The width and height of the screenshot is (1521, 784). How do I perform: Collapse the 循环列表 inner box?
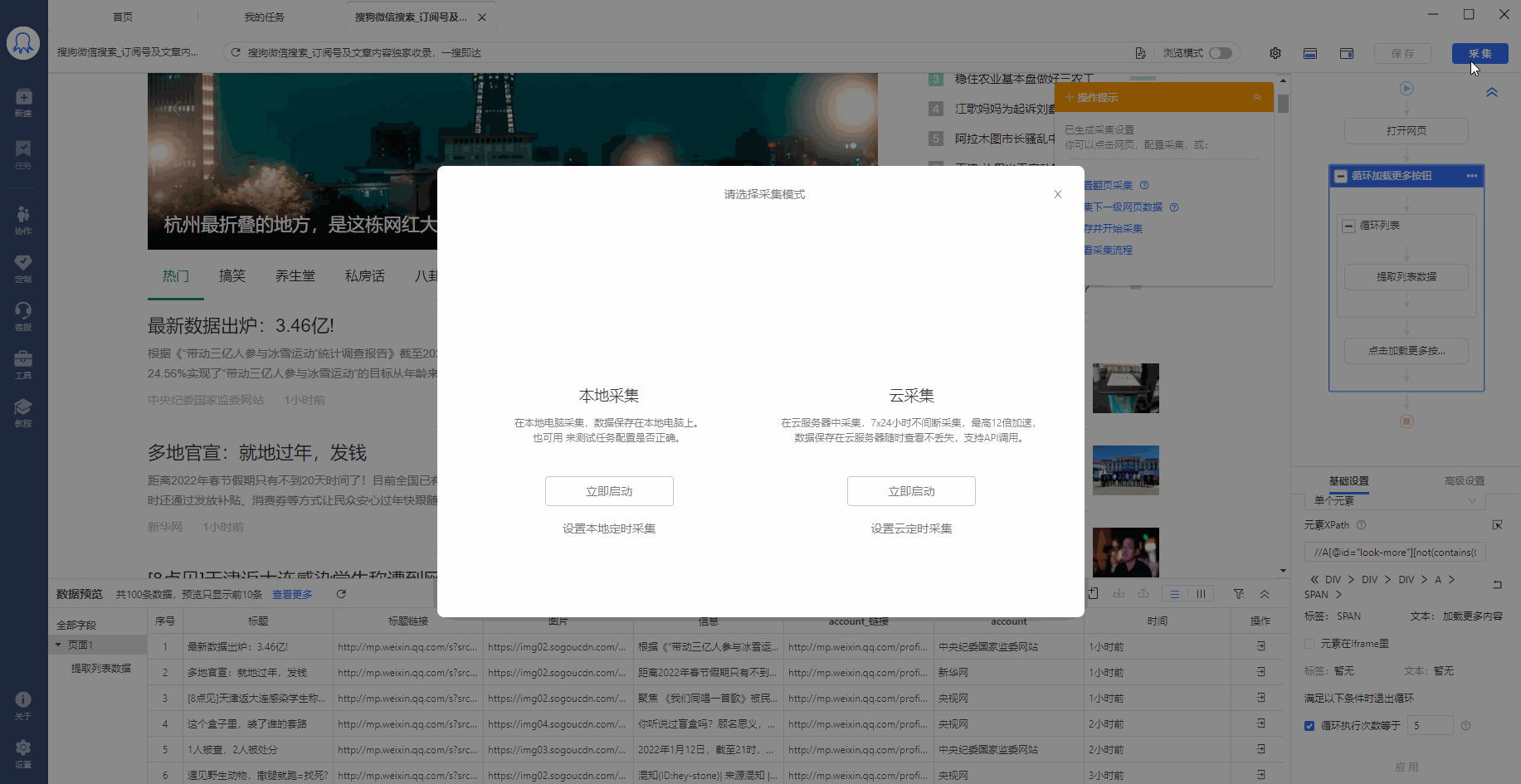pos(1349,226)
